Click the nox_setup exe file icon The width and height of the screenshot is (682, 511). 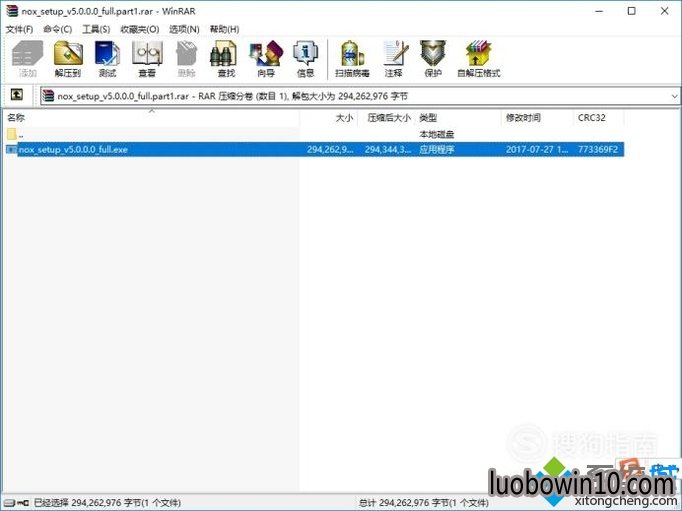click(11, 150)
